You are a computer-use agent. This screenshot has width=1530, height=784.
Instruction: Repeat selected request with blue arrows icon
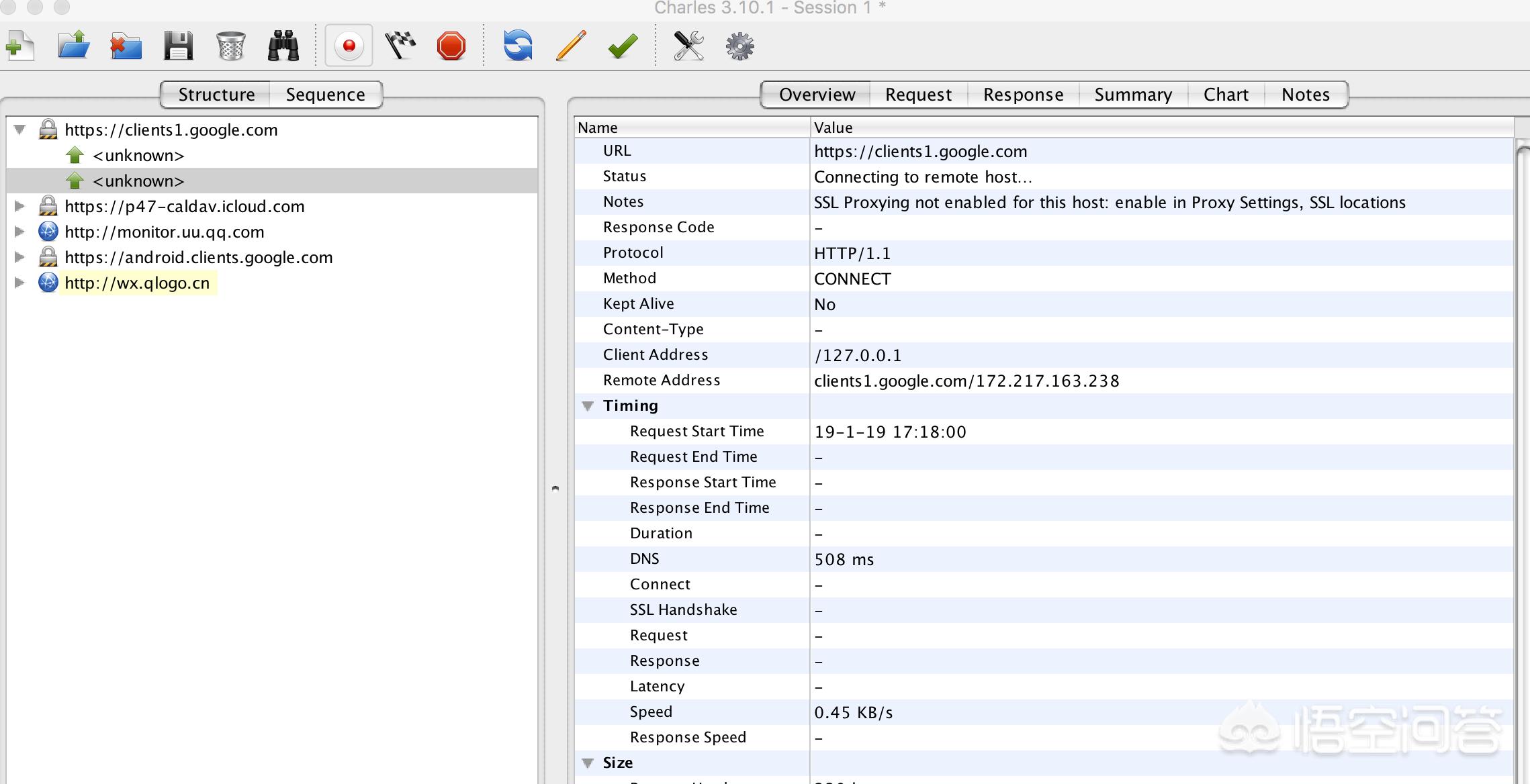[518, 46]
